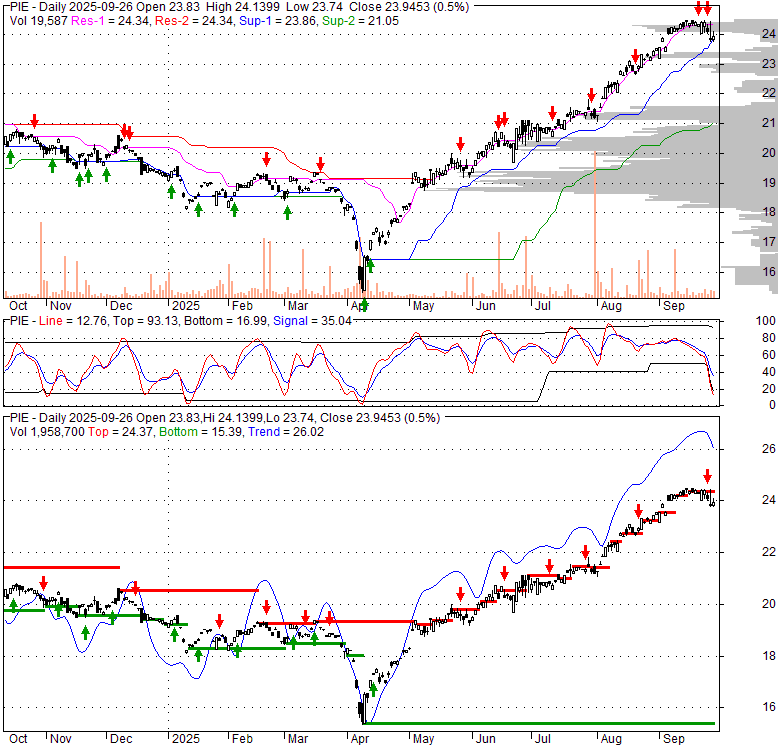
Task: Click the Vol 19,587 text in top chart
Action: (x=39, y=21)
